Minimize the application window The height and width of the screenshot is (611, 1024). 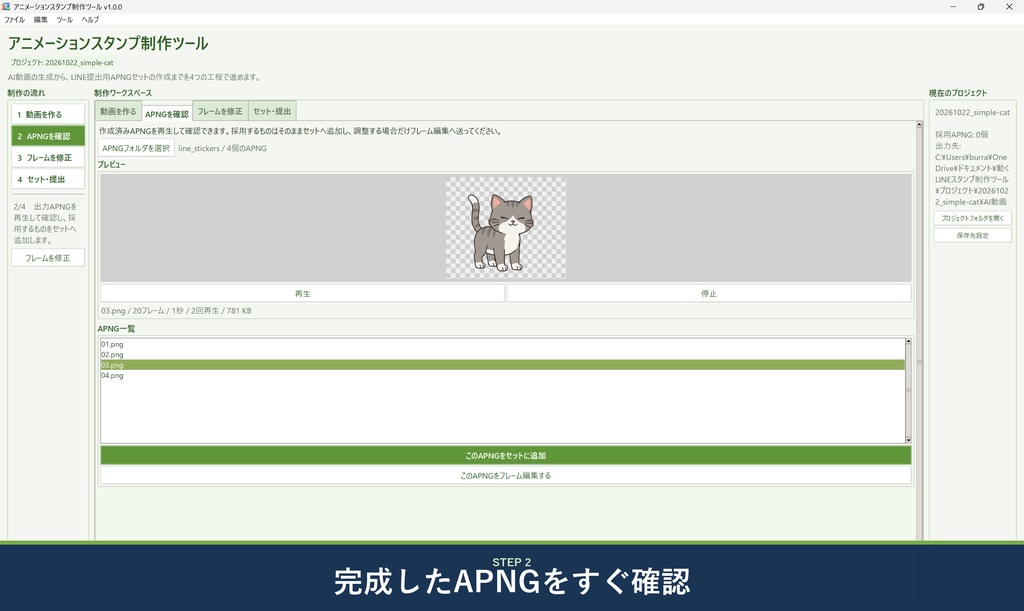[x=953, y=7]
